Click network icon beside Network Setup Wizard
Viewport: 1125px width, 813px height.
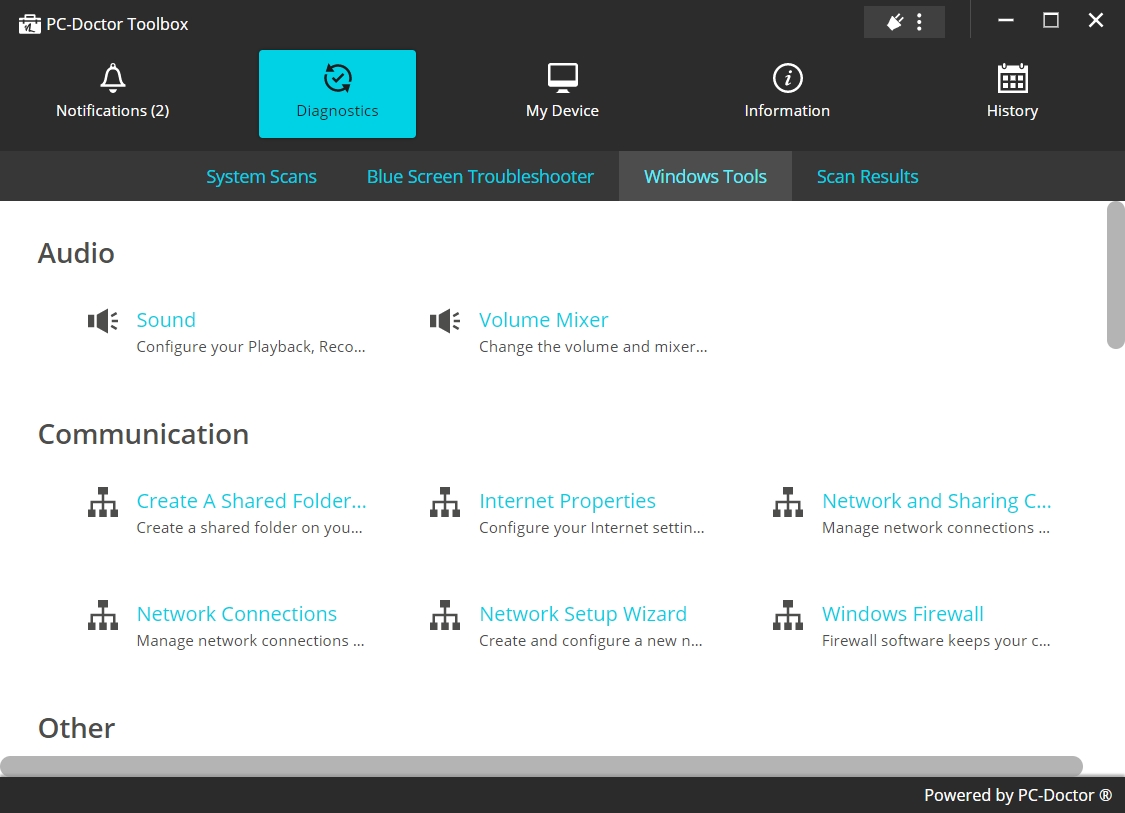(445, 615)
